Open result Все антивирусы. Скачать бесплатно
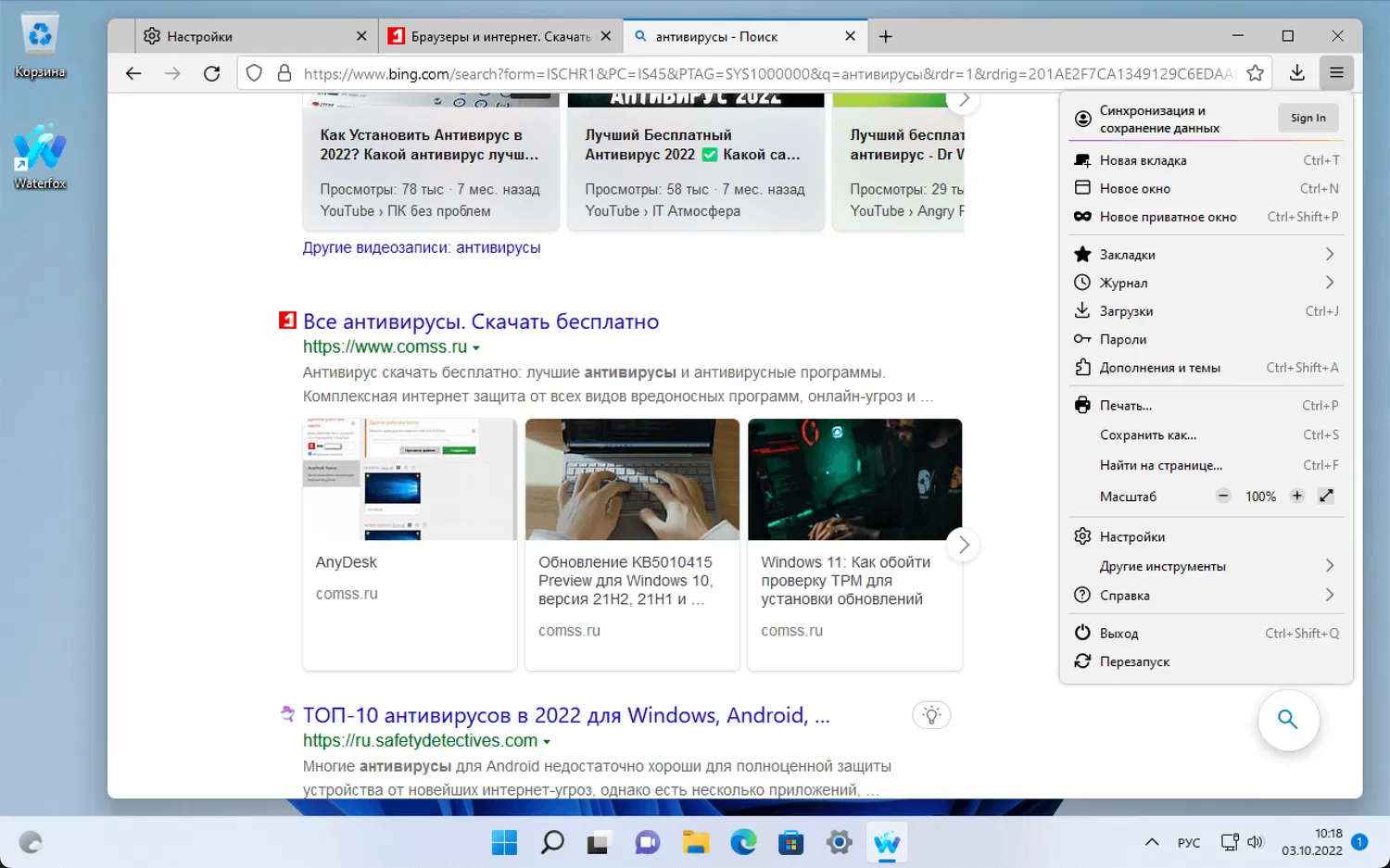This screenshot has height=868, width=1390. click(x=481, y=321)
